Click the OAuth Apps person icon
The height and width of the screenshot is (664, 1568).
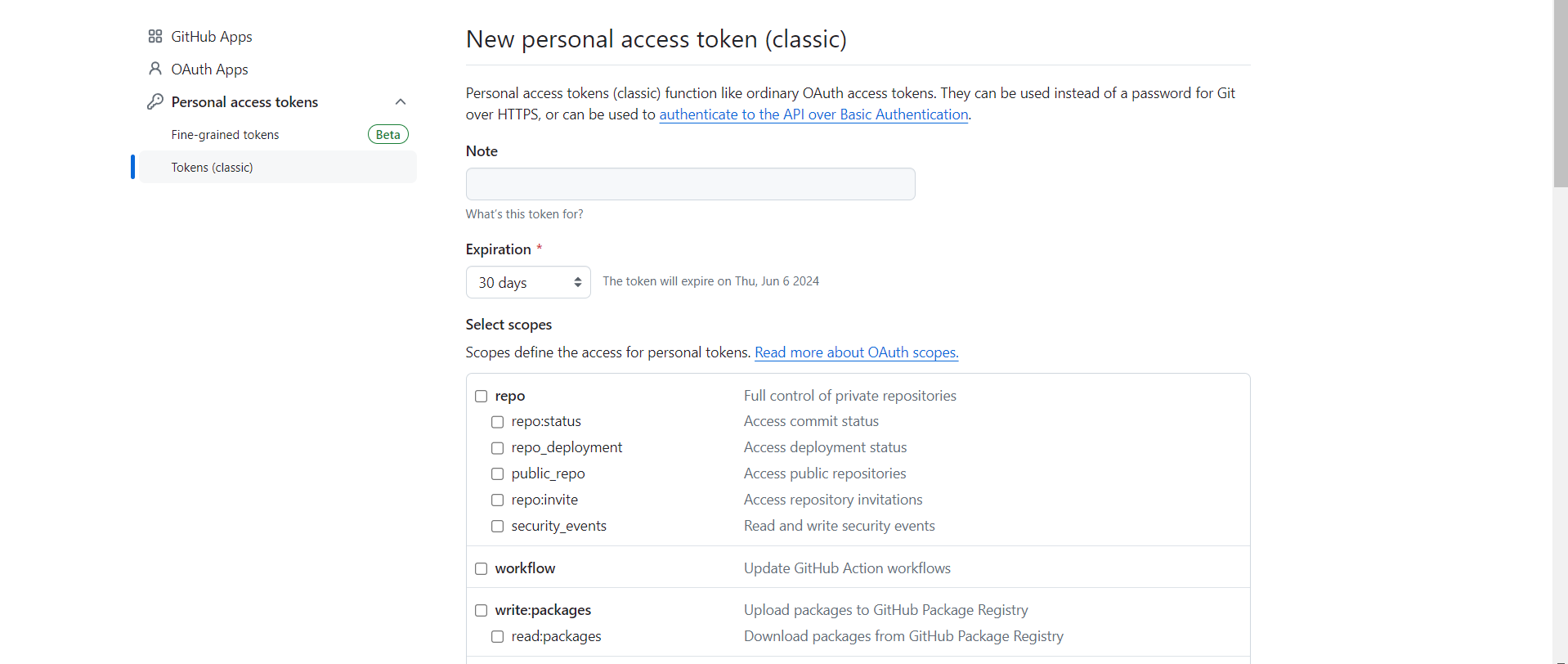[155, 69]
